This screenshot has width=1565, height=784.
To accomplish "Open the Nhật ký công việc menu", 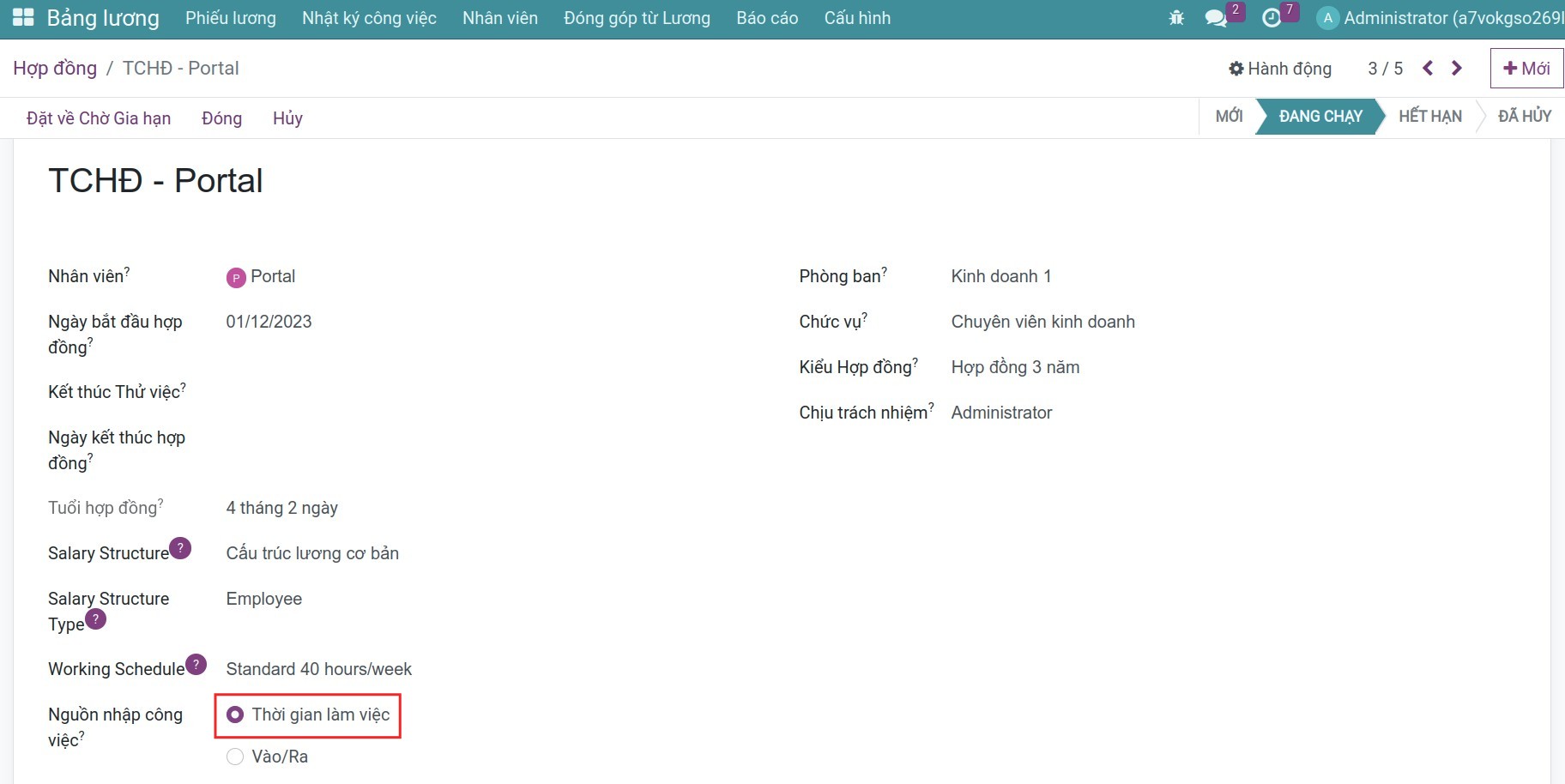I will tap(369, 18).
